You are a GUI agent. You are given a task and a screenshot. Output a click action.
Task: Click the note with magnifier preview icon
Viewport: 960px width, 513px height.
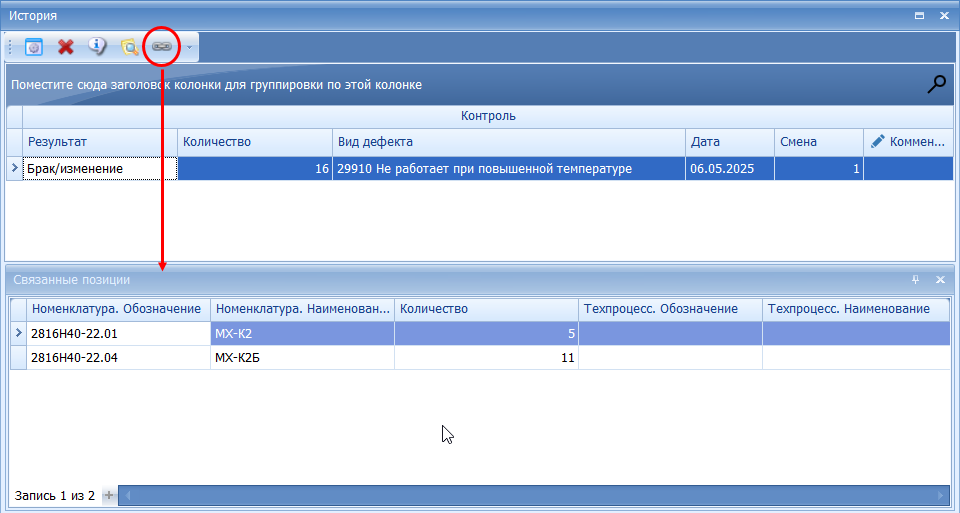[x=129, y=47]
